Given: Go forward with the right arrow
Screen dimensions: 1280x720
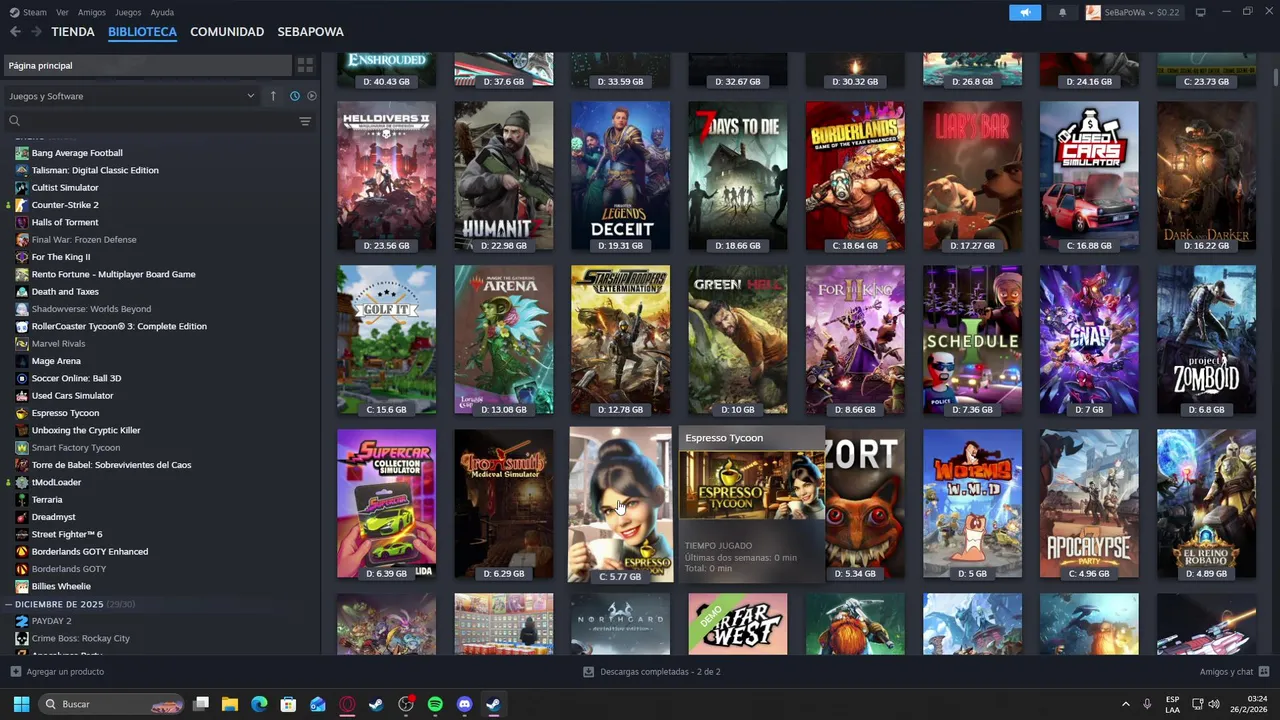Looking at the screenshot, I should (x=36, y=32).
